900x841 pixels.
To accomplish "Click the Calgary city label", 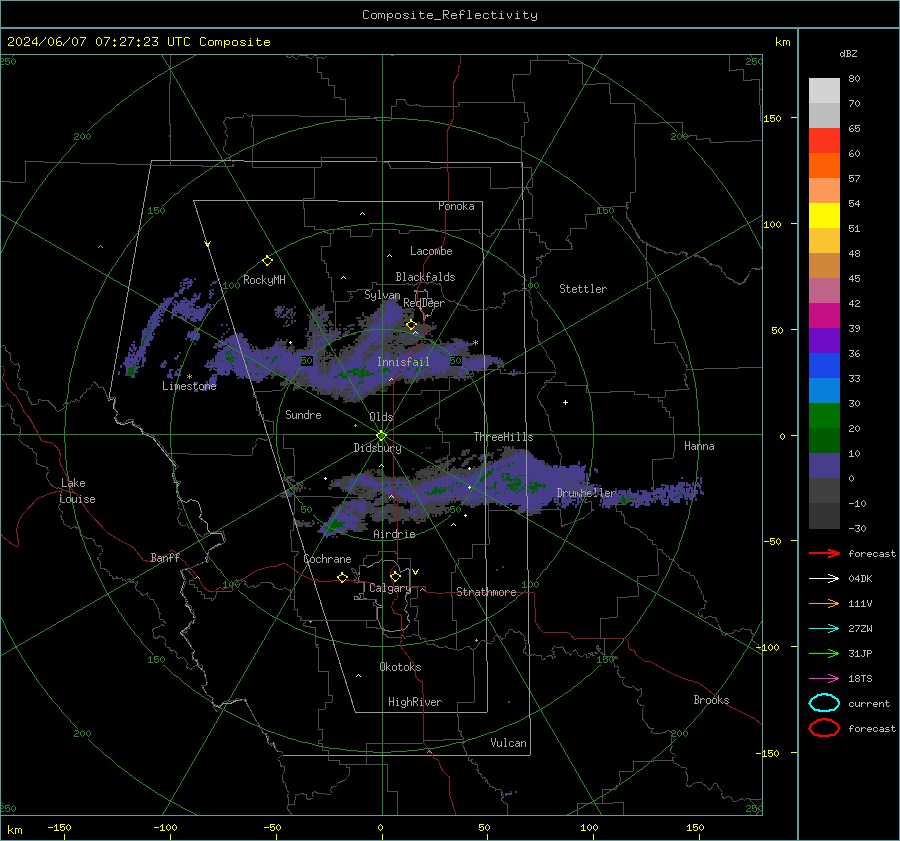I will pyautogui.click(x=390, y=588).
